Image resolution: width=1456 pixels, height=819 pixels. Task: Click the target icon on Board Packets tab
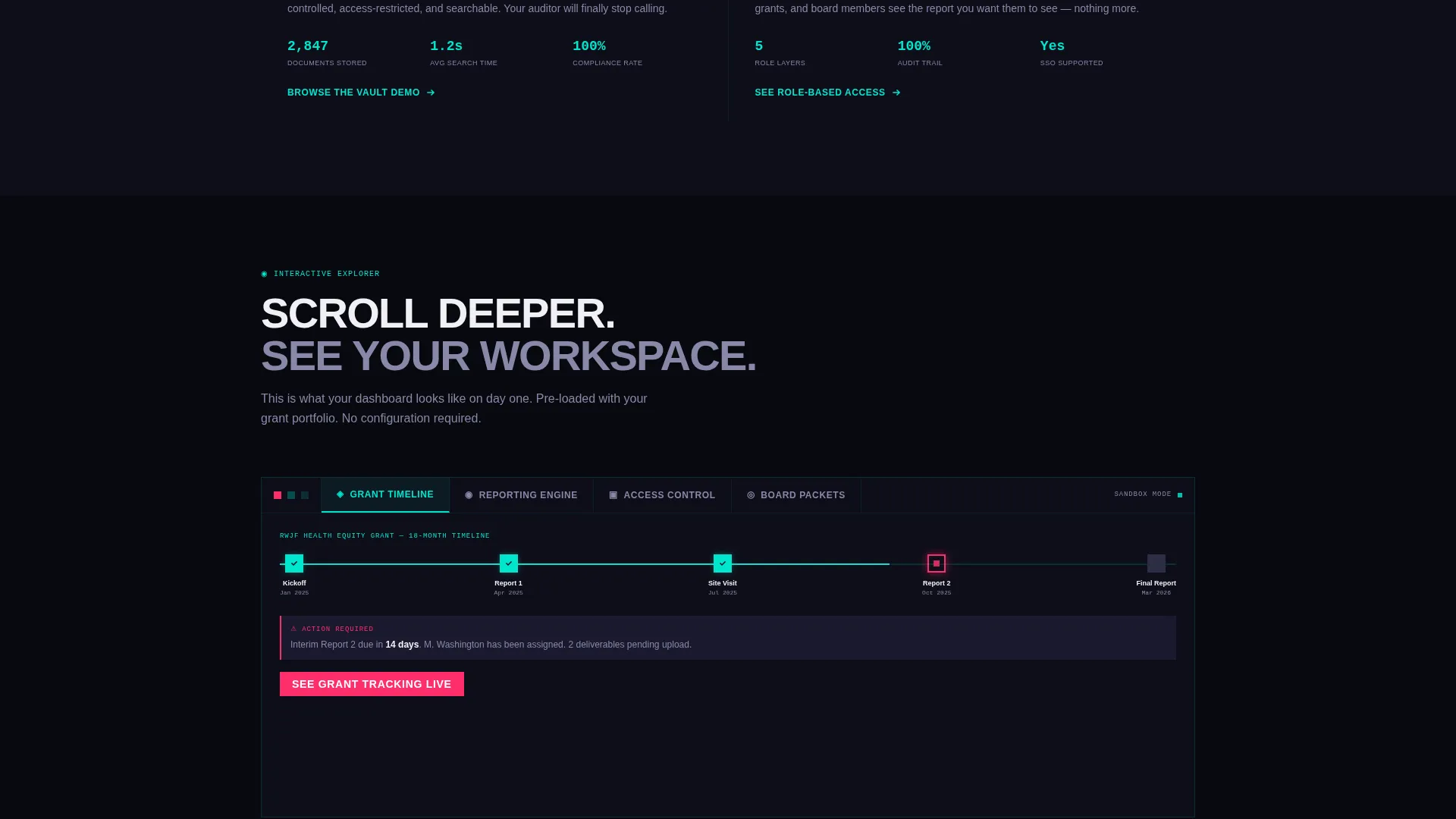pyautogui.click(x=751, y=495)
